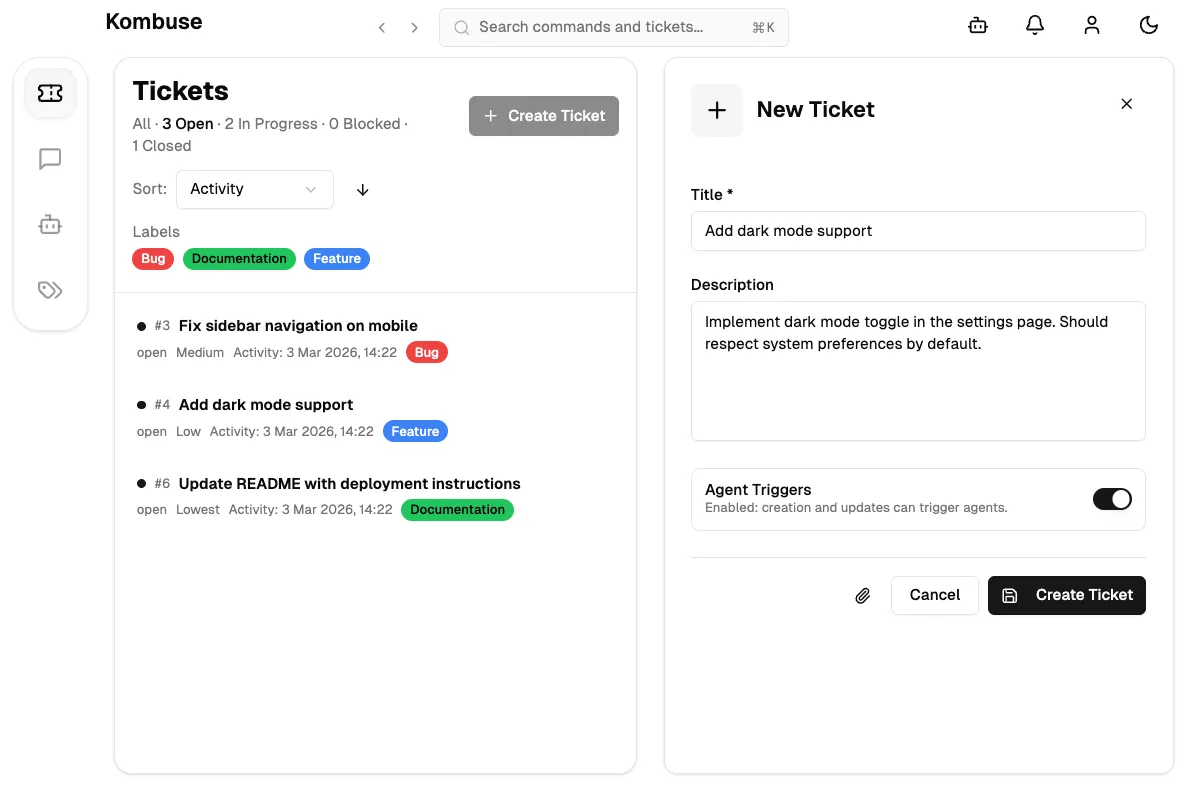Click the search commands and tickets field
Image resolution: width=1200 pixels, height=800 pixels.
click(x=613, y=27)
